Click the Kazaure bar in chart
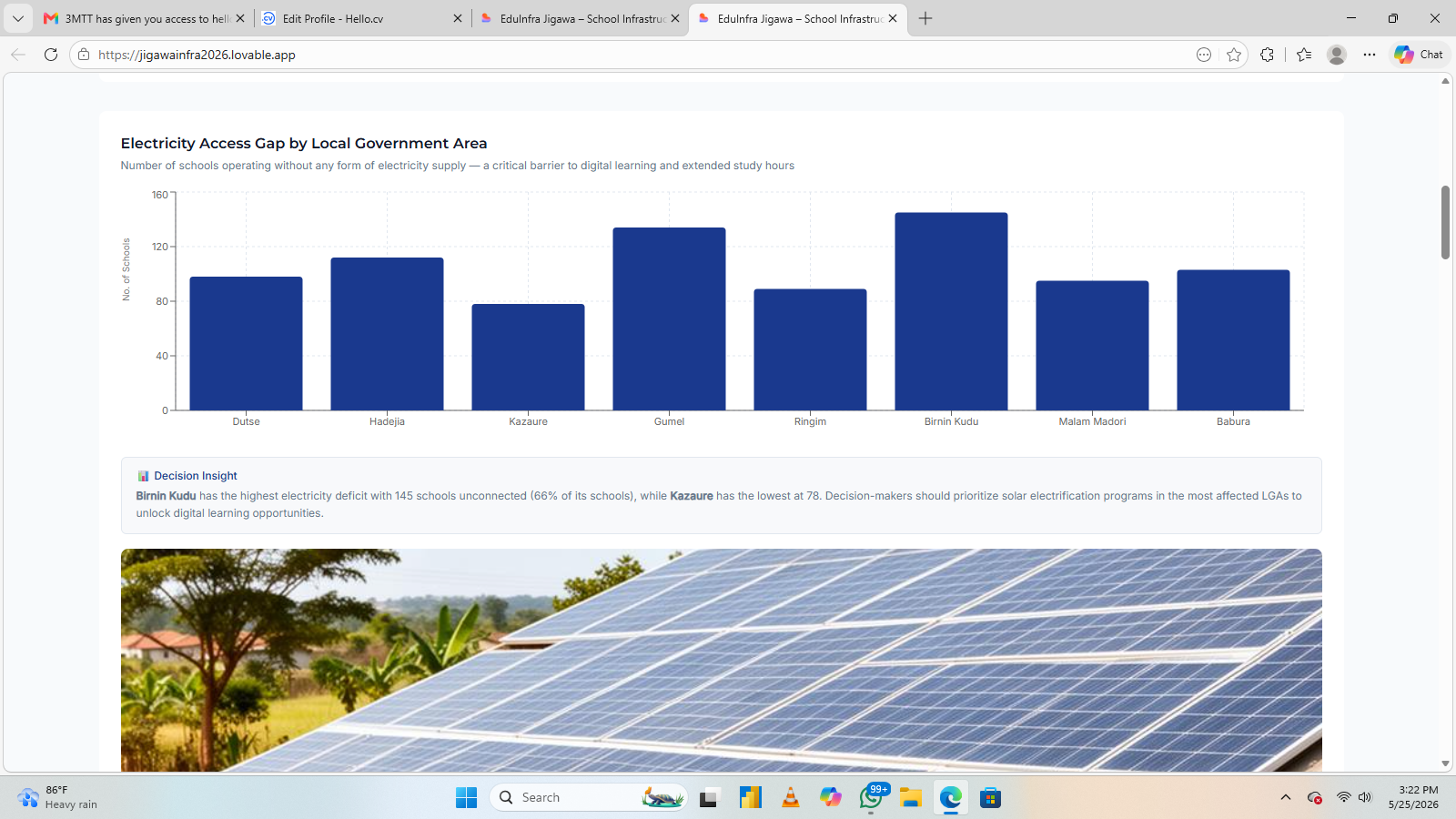The width and height of the screenshot is (1456, 819). pos(528,357)
